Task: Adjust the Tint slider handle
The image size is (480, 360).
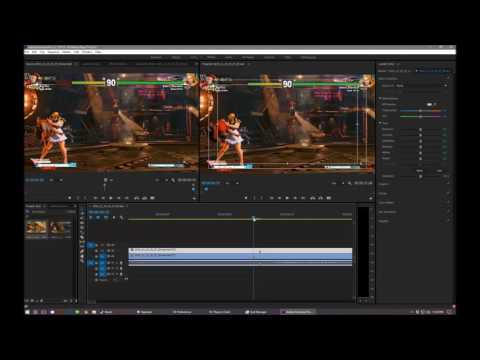Action: click(x=420, y=116)
